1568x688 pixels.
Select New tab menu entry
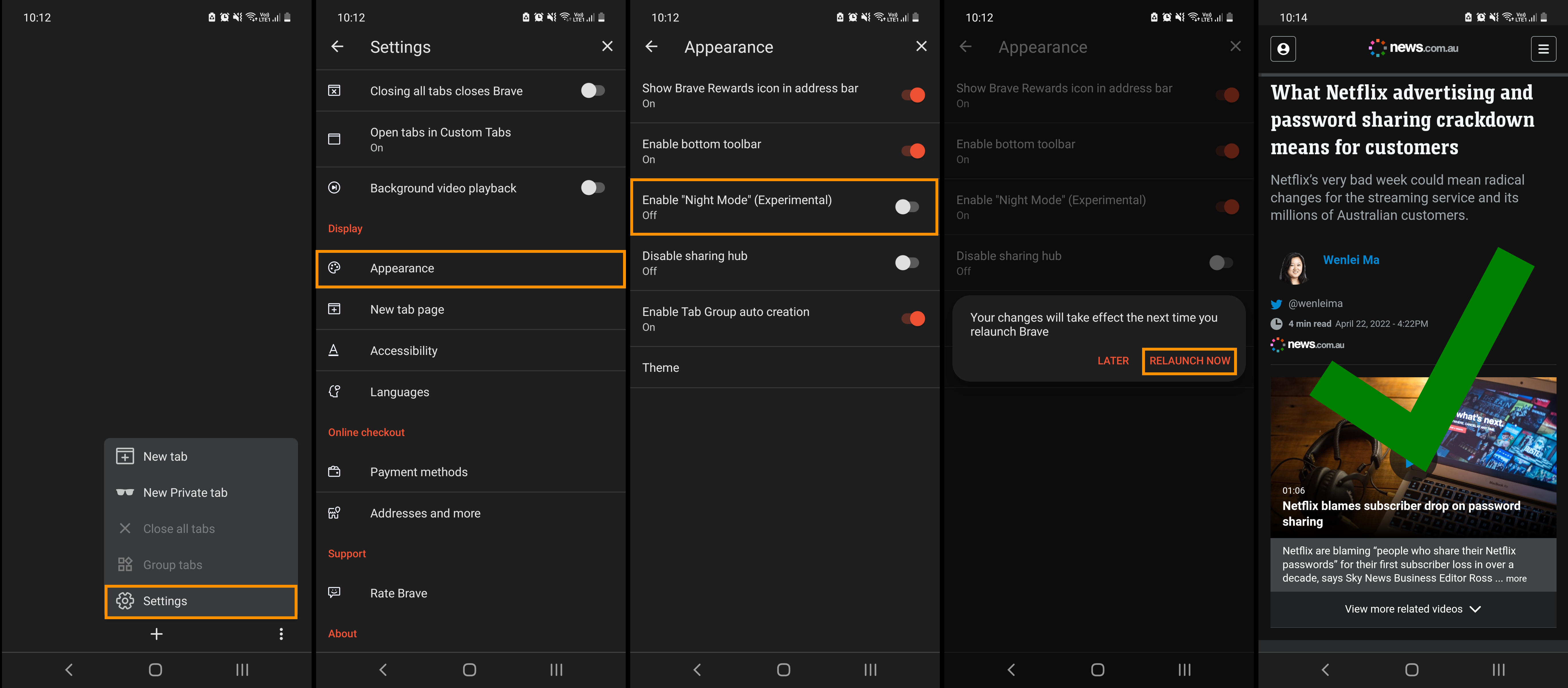(x=201, y=457)
